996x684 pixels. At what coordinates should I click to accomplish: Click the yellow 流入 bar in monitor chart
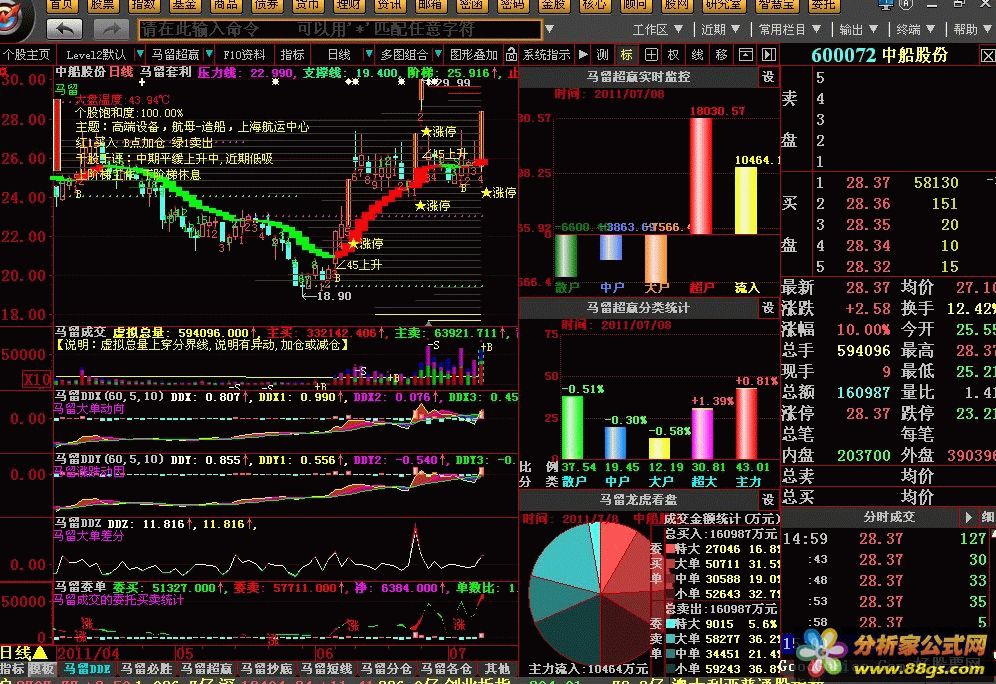[746, 200]
